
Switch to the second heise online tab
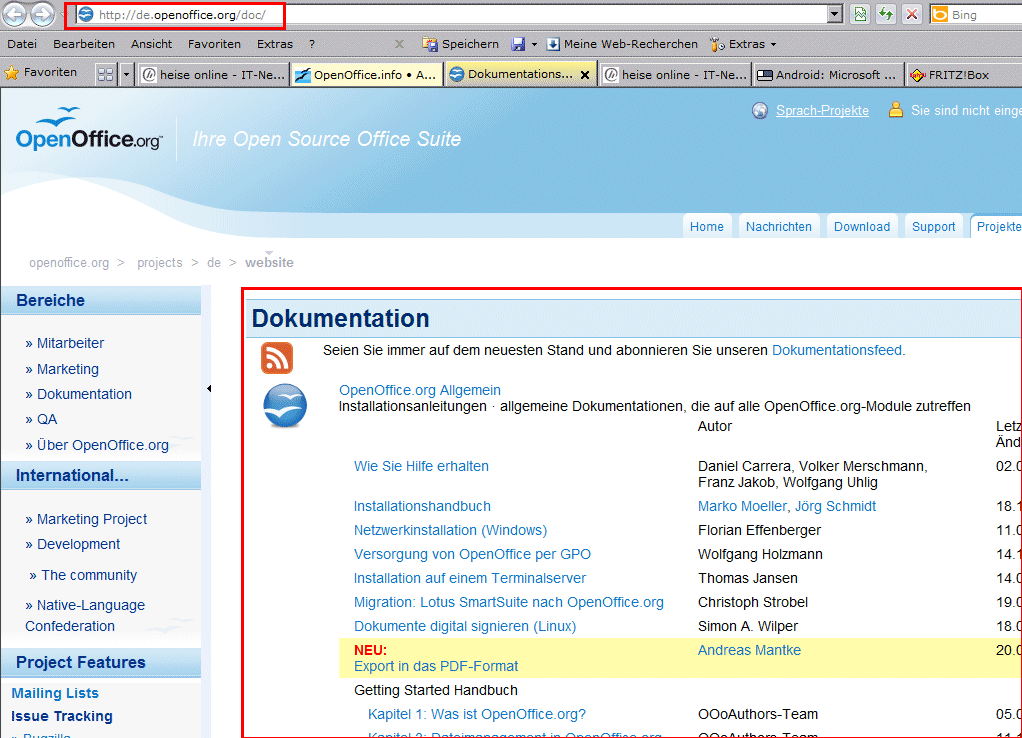(x=675, y=74)
